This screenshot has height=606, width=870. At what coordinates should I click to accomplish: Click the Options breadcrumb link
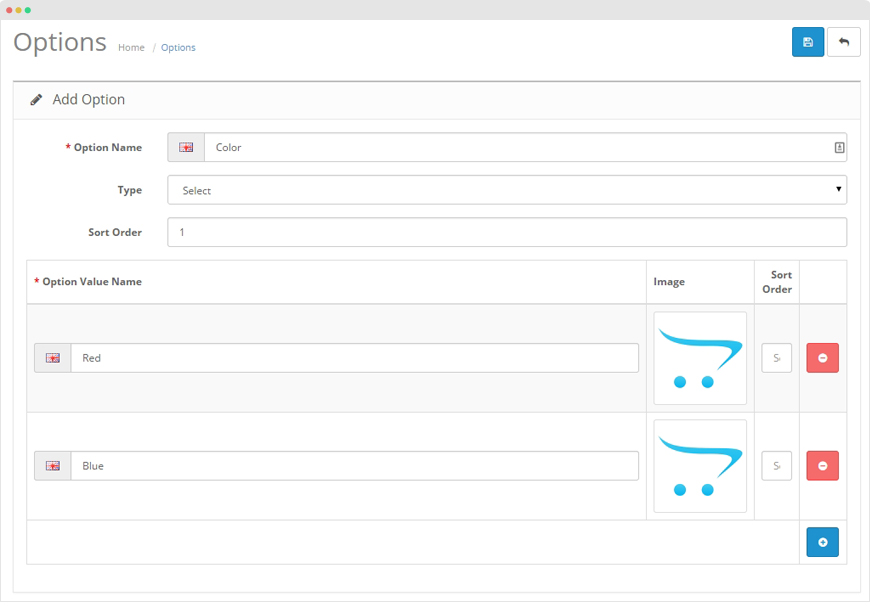click(x=178, y=48)
